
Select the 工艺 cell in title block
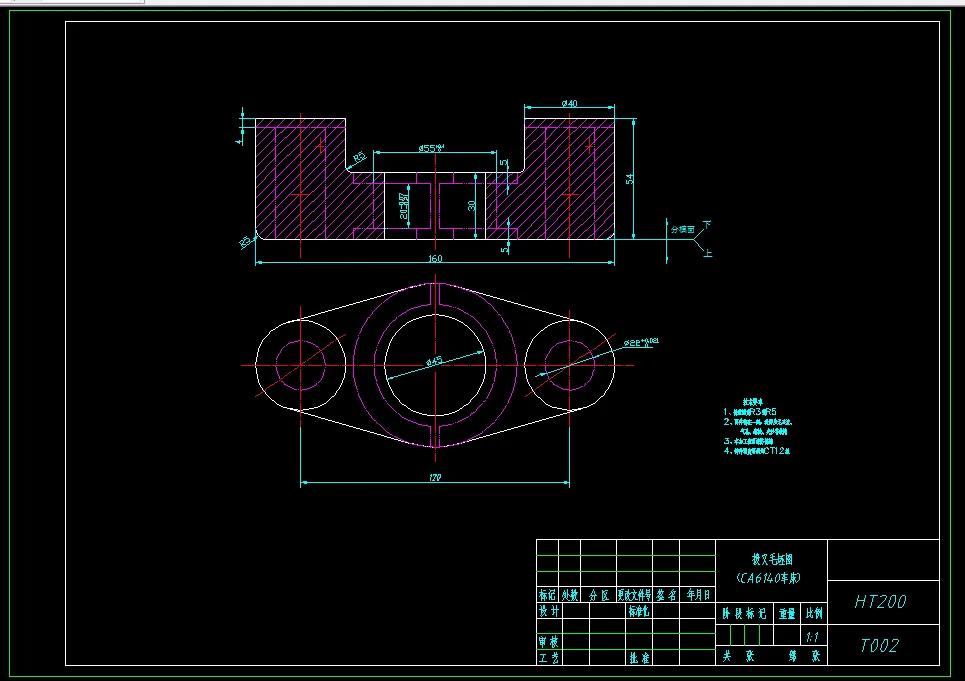(x=549, y=658)
